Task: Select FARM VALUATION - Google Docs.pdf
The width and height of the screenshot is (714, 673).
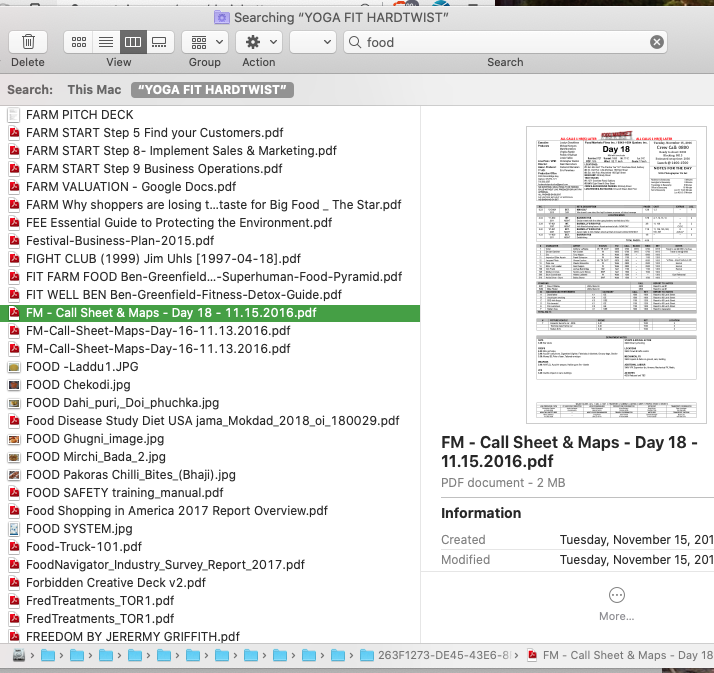Action: pyautogui.click(x=131, y=187)
